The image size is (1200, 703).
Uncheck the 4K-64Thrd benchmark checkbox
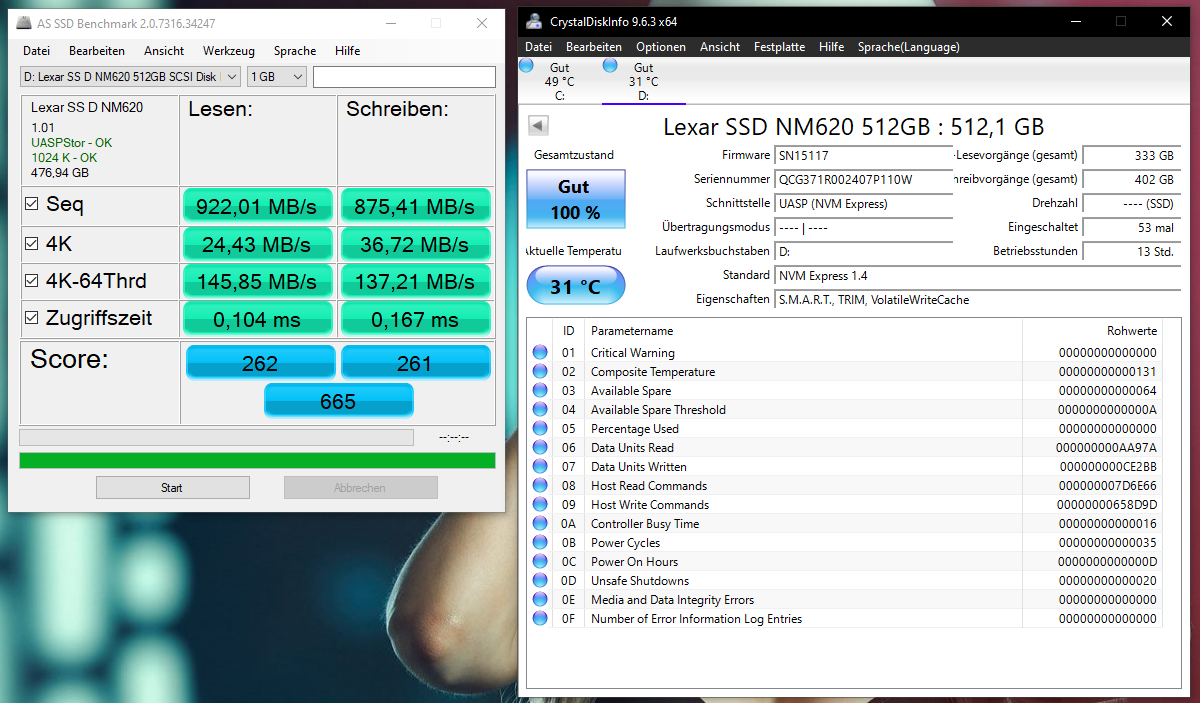pyautogui.click(x=31, y=281)
